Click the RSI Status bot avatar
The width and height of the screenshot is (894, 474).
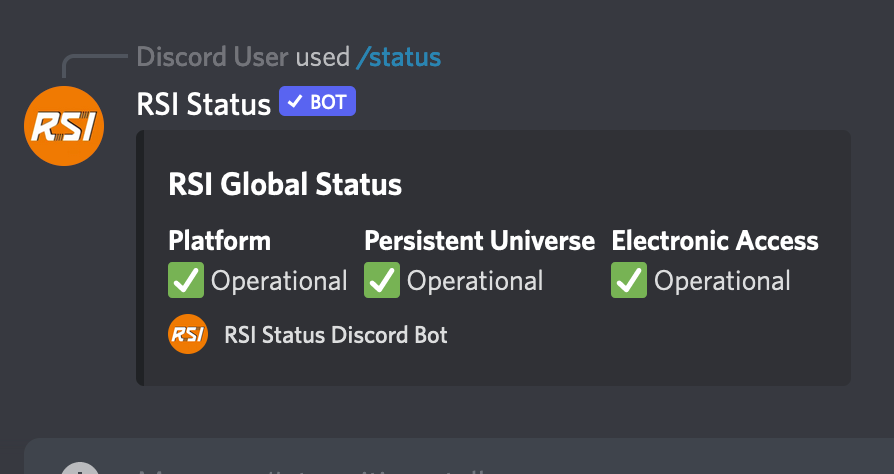pyautogui.click(x=64, y=126)
